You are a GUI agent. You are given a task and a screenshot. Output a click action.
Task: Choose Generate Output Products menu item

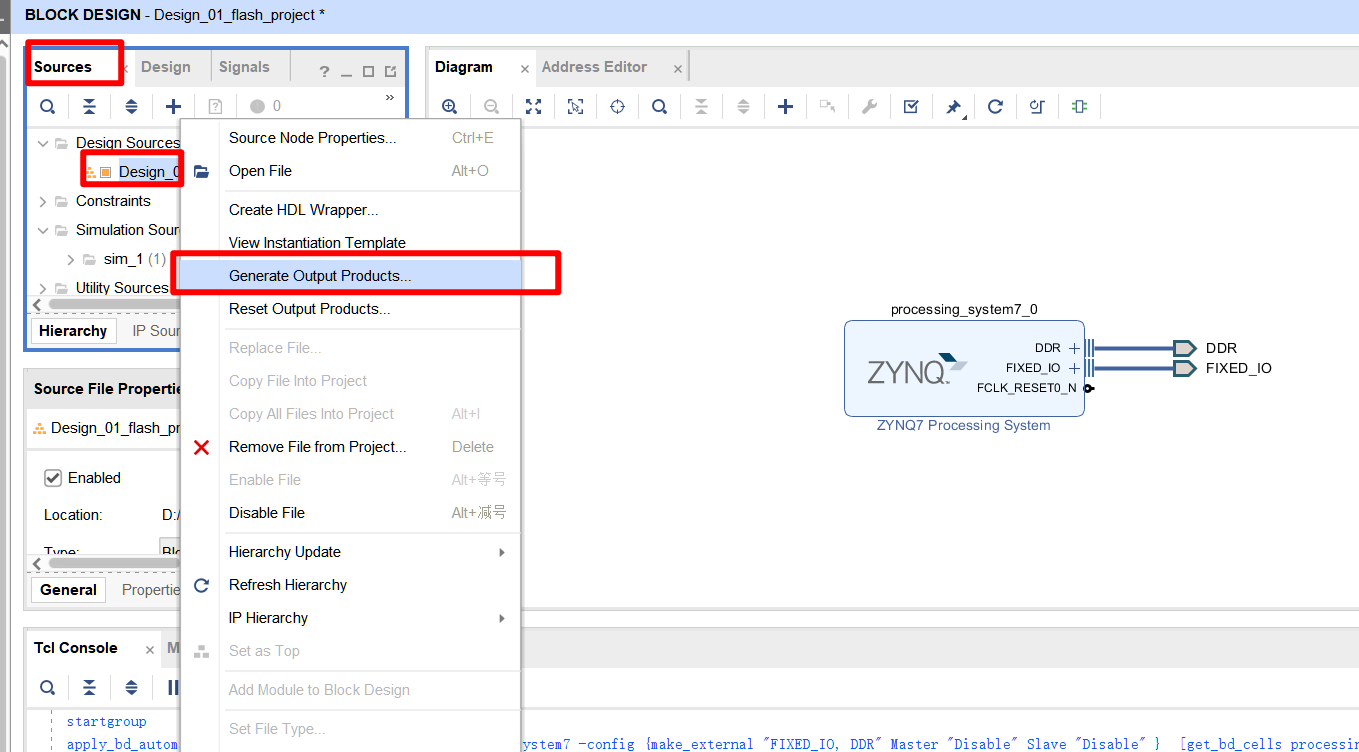click(350, 276)
